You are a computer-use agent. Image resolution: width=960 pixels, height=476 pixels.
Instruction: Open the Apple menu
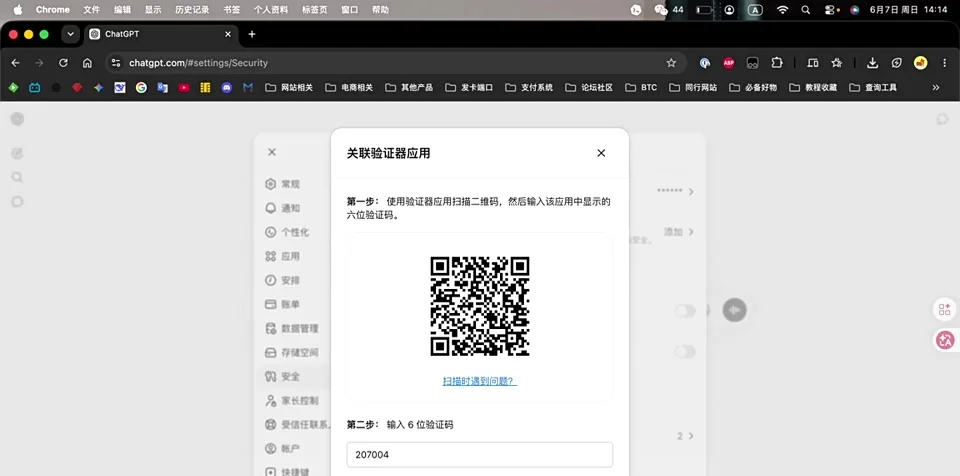tap(18, 10)
